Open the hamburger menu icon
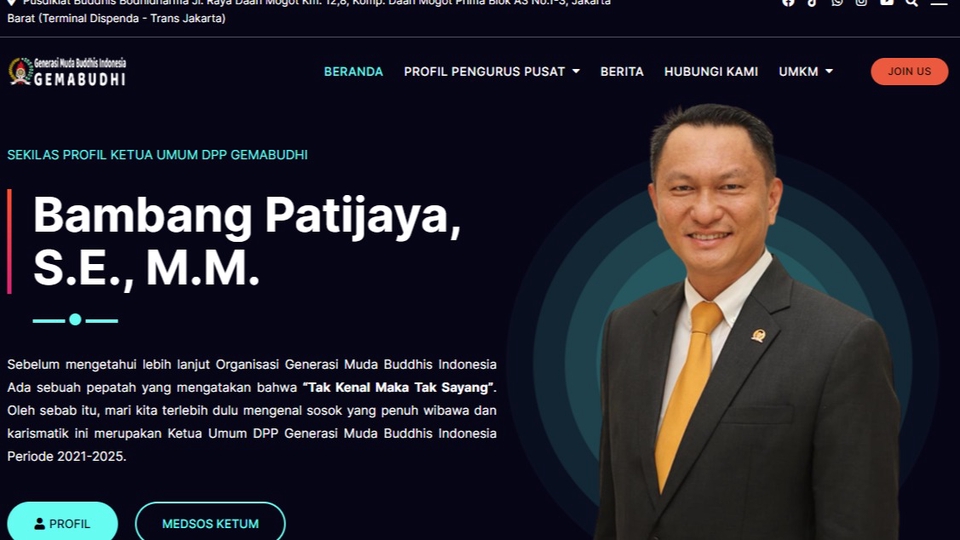The image size is (960, 540). click(x=939, y=2)
